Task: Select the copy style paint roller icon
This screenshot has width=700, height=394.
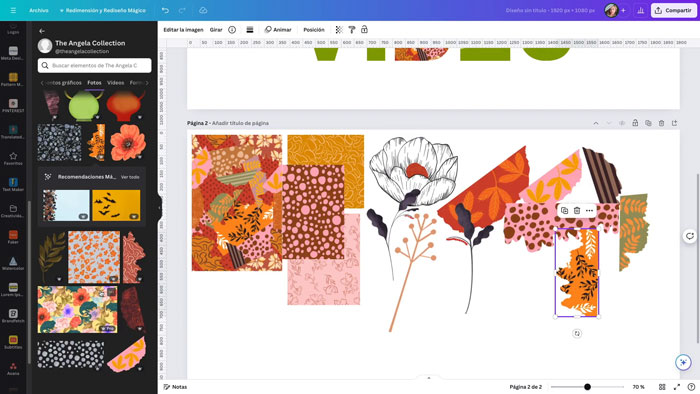Action: [x=352, y=29]
